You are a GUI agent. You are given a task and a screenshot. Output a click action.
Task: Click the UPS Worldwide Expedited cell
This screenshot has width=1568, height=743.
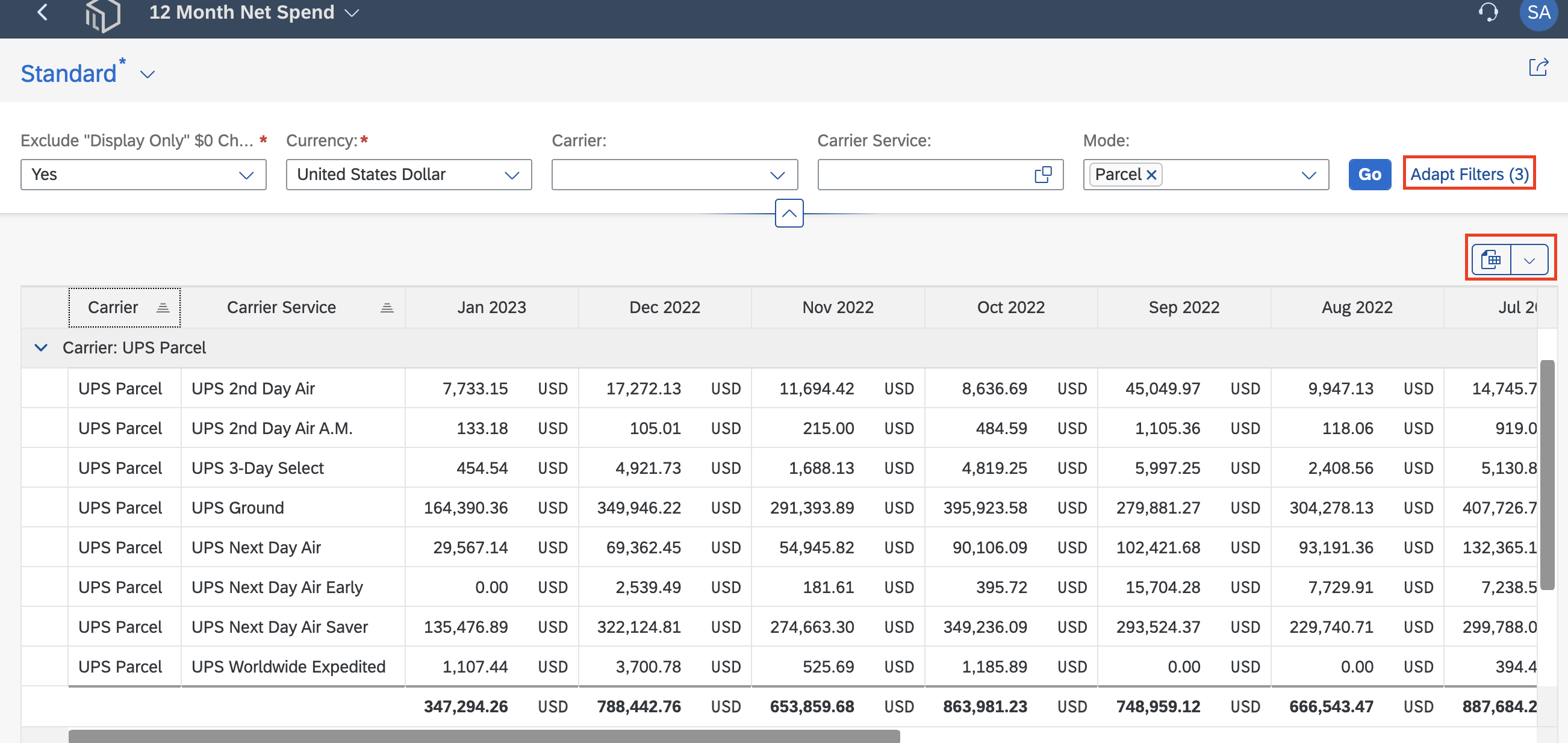293,667
